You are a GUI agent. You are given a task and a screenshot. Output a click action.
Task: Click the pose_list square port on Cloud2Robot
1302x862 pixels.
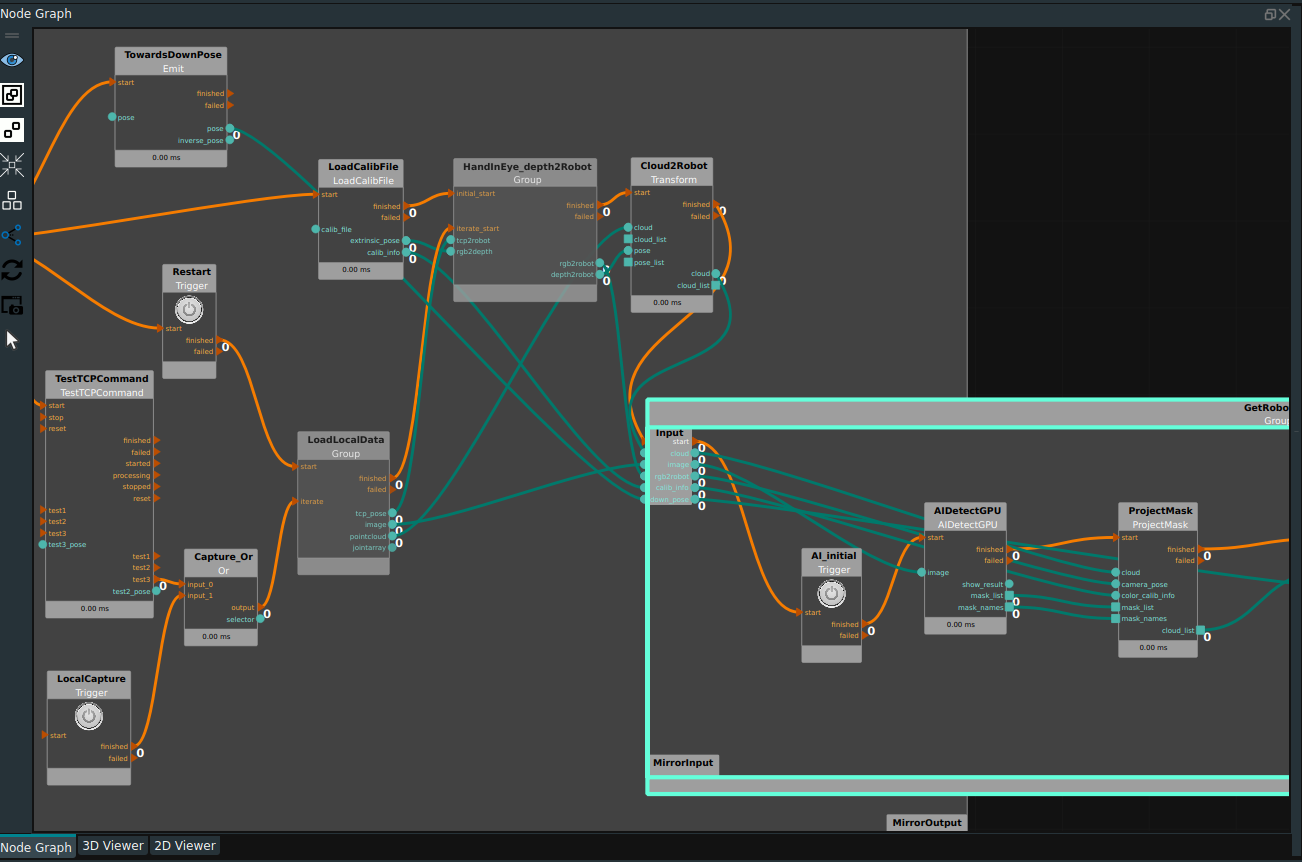(628, 262)
